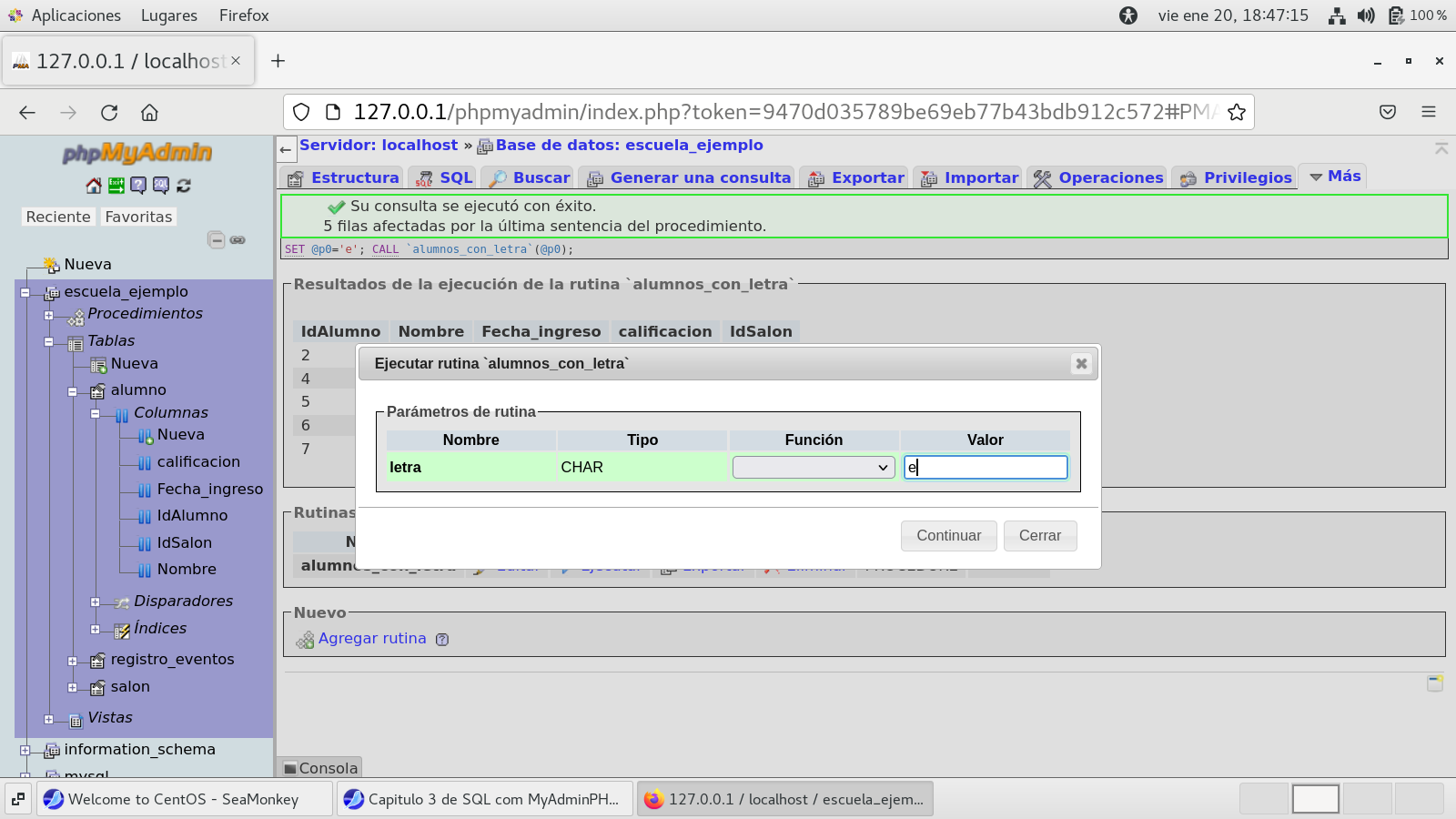This screenshot has height=819, width=1456.
Task: Collapse the escuela_ejemplo database tree node
Action: pos(25,292)
